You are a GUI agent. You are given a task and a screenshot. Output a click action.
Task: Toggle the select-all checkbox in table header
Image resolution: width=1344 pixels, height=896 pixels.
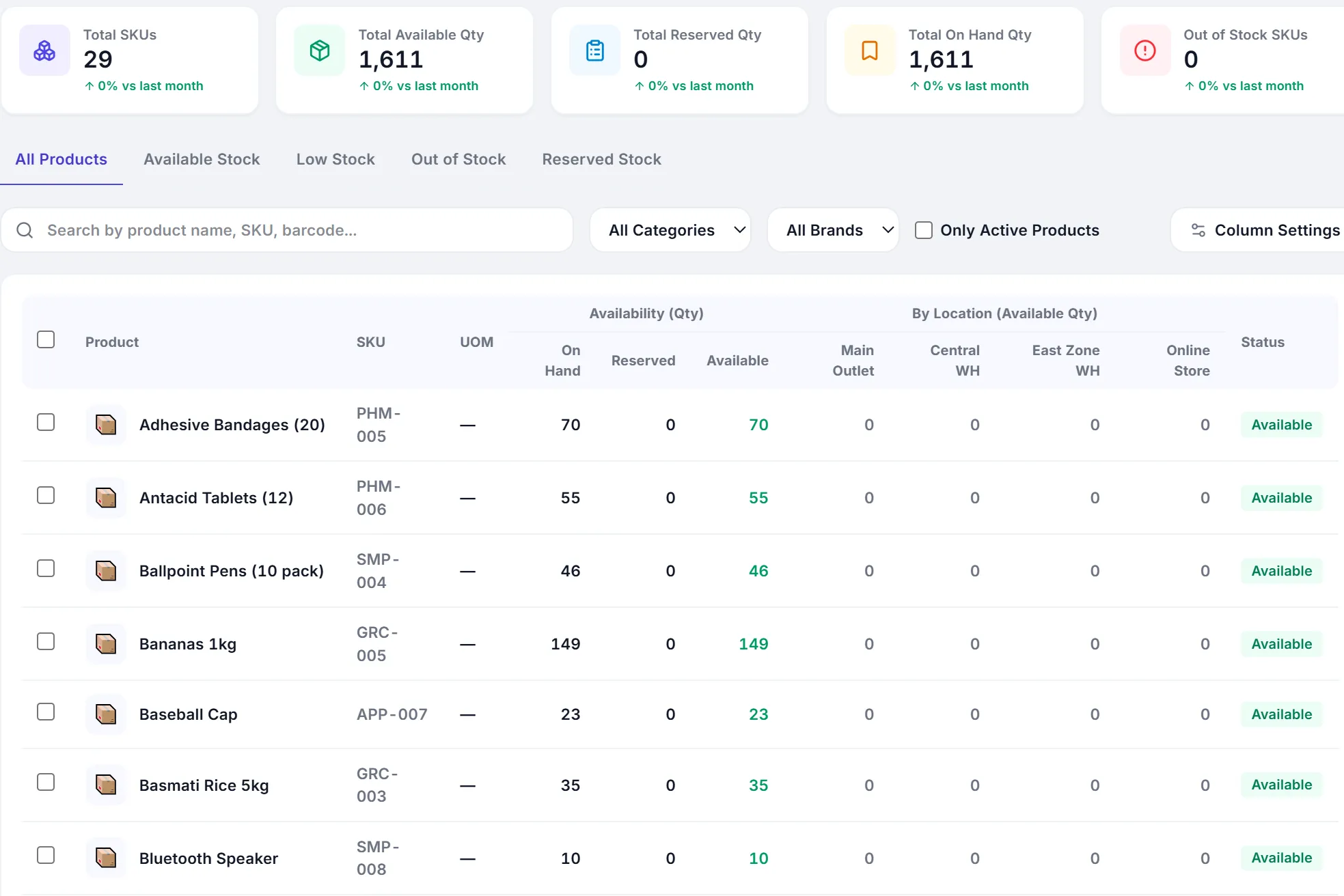click(46, 339)
